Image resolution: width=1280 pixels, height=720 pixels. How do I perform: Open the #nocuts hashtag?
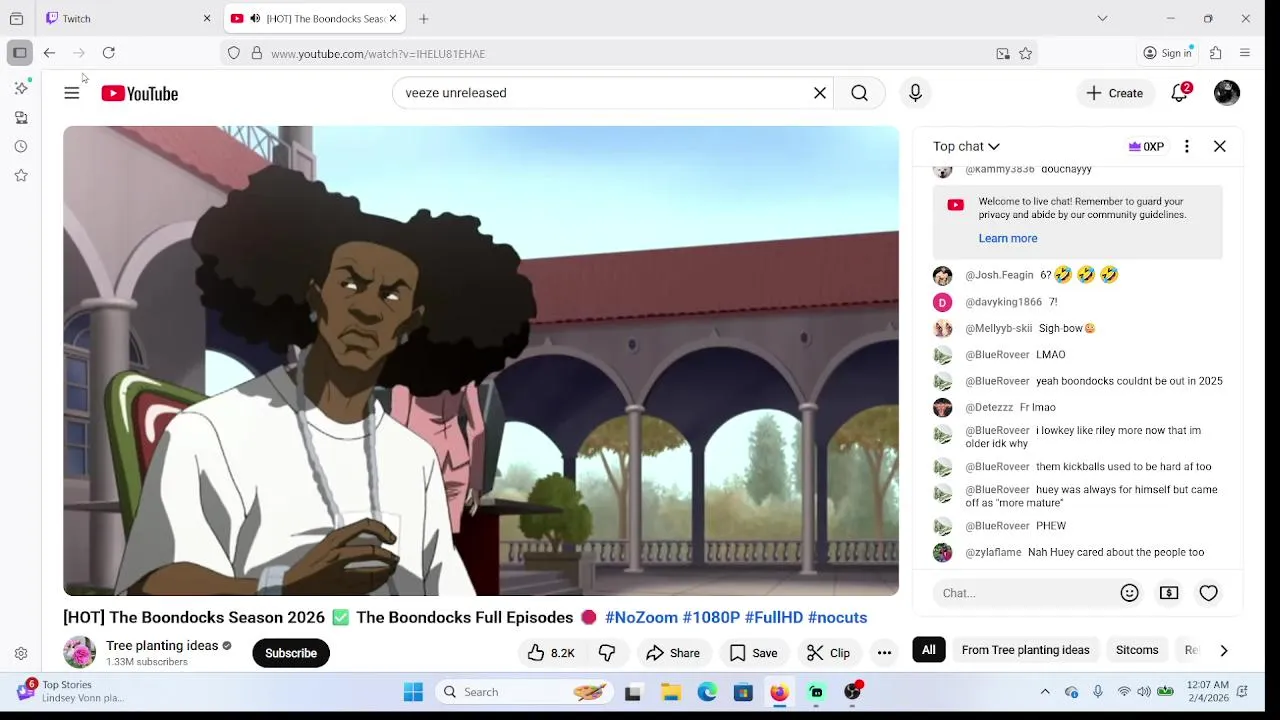[x=837, y=618]
